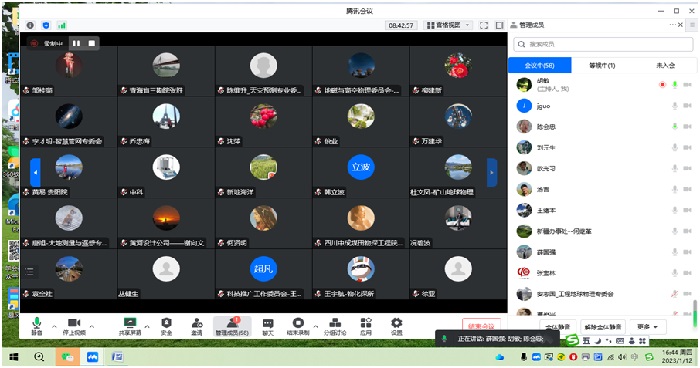Click the 解除全体静音 unmute all button
This screenshot has width=700, height=368.
[x=603, y=327]
